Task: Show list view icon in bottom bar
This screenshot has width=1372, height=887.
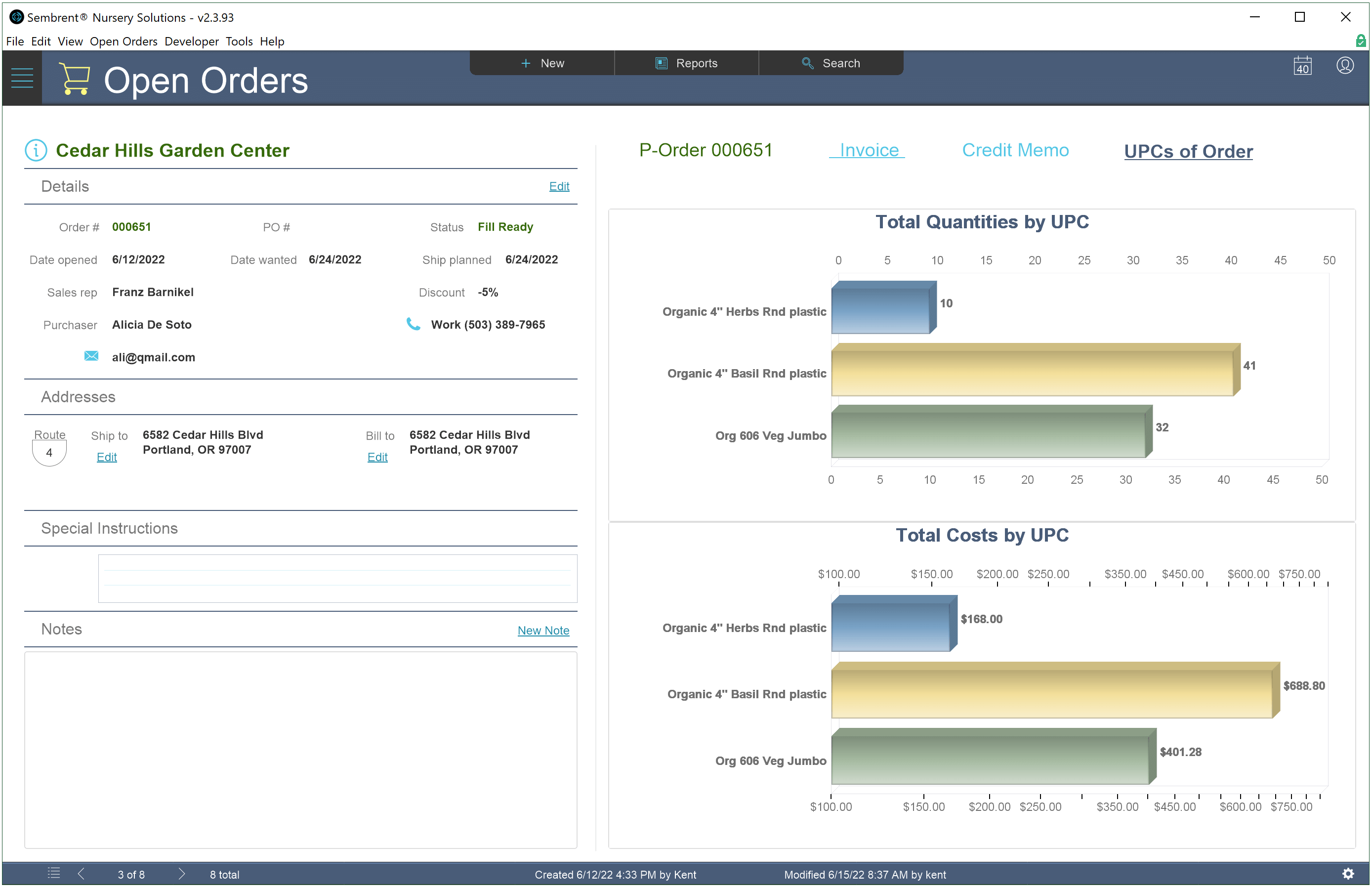Action: [53, 873]
